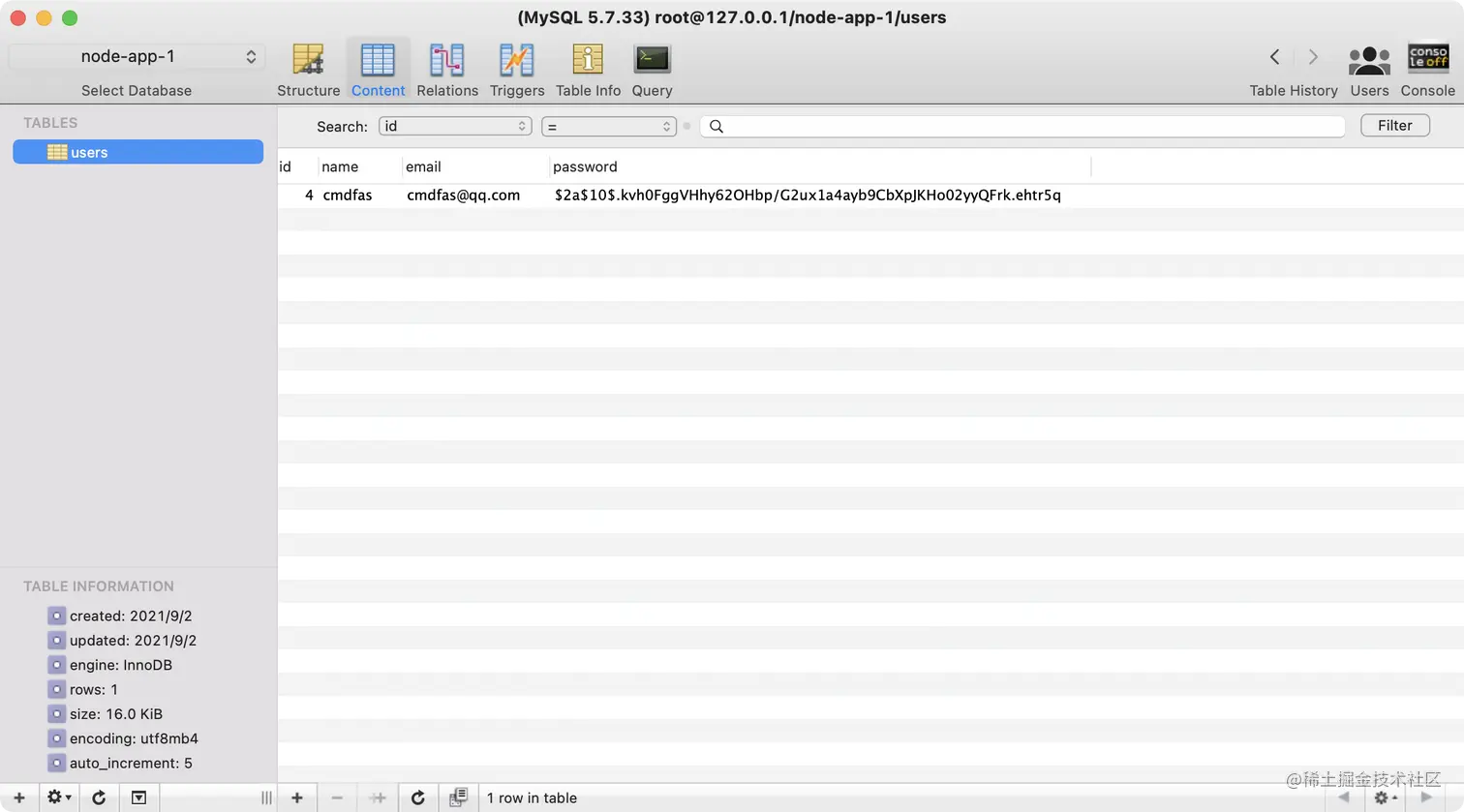Open the Table Info view
This screenshot has height=812, width=1464.
pos(588,70)
